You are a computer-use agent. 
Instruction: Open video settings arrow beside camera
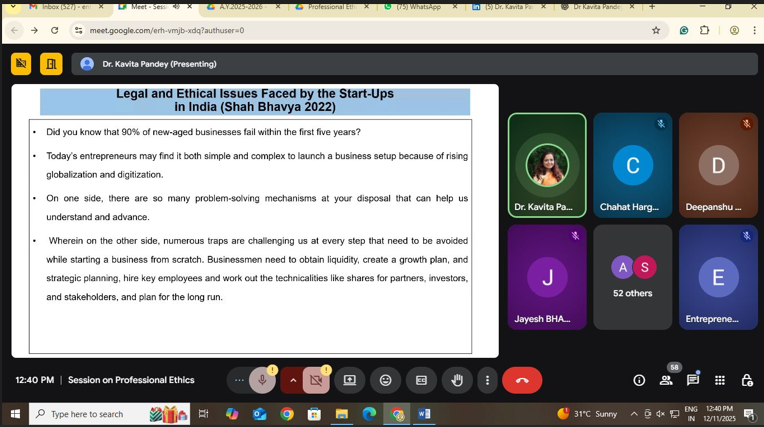point(293,380)
